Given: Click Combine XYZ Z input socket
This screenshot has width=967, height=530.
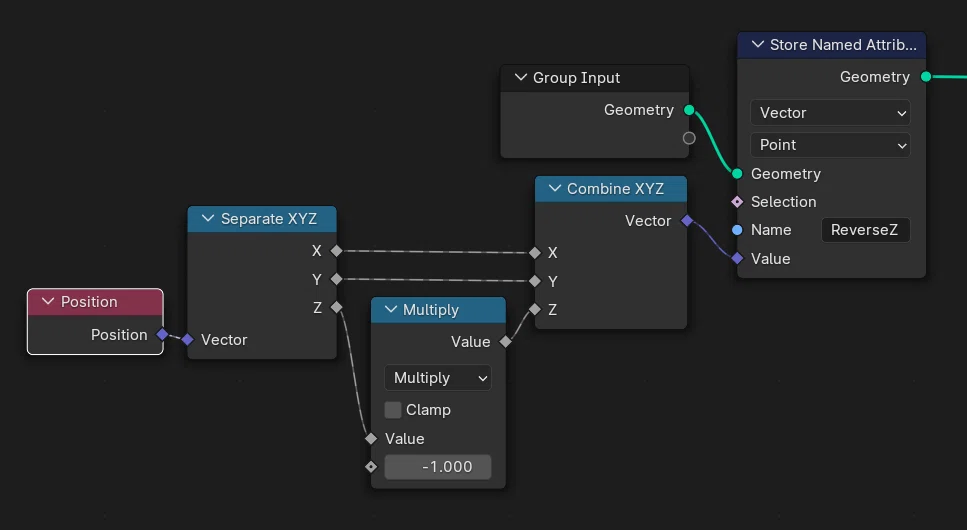Looking at the screenshot, I should coord(535,309).
